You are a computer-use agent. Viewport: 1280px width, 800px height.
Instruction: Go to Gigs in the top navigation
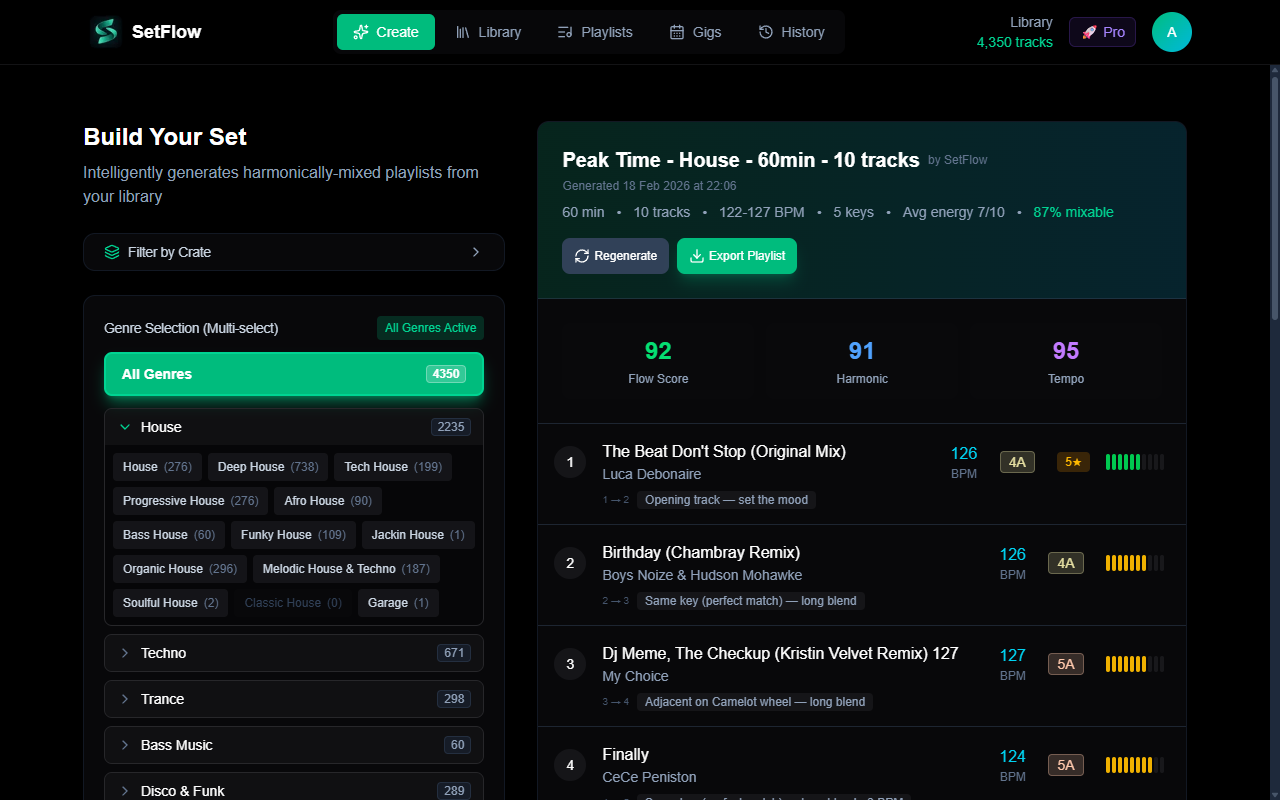(695, 31)
